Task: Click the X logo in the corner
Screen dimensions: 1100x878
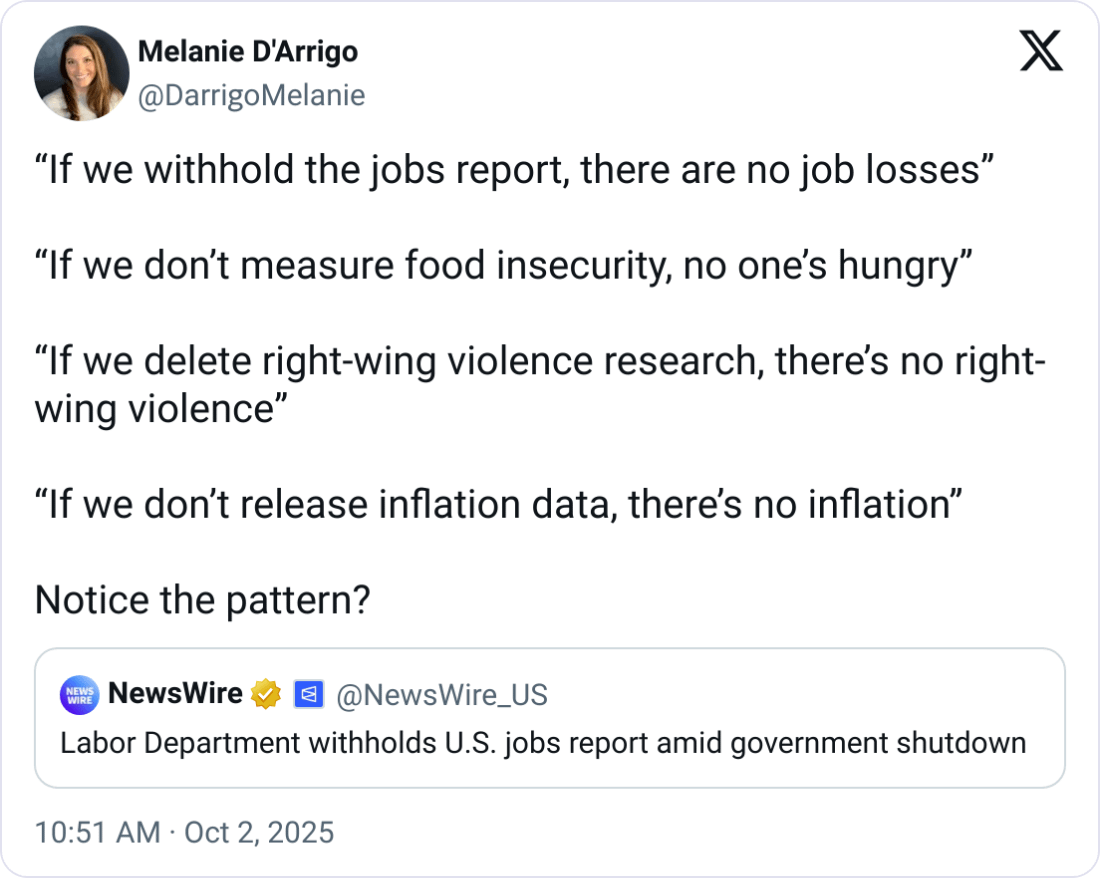Action: [x=1040, y=52]
